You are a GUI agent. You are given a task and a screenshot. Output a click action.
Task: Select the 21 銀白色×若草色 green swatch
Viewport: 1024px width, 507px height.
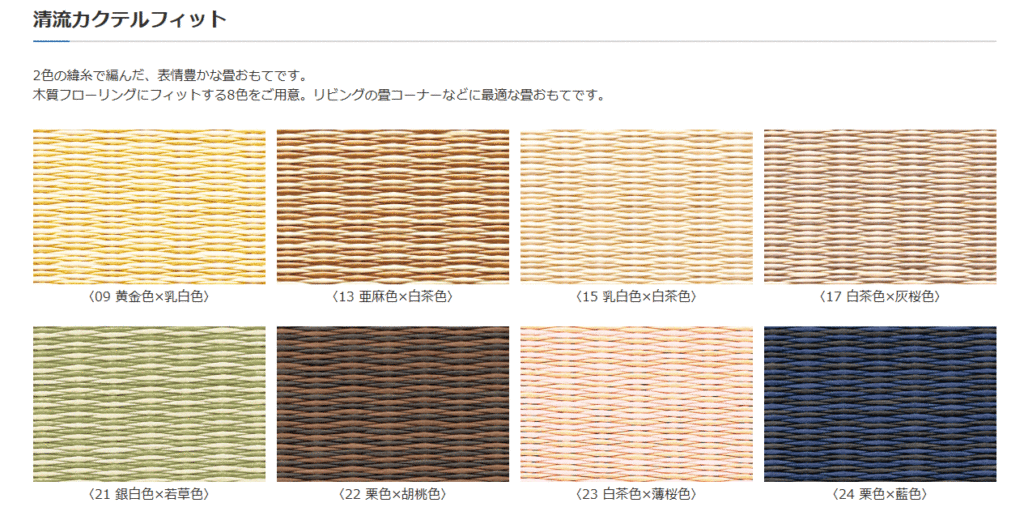point(150,404)
